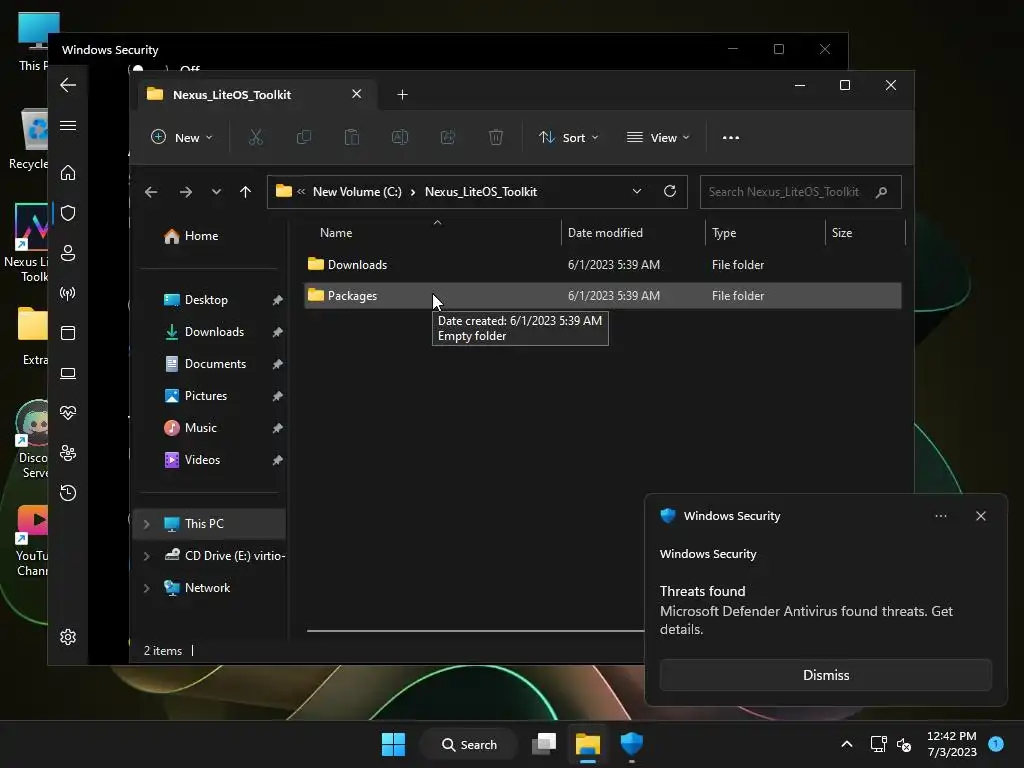The width and height of the screenshot is (1024, 768).
Task: Sort by the Type column header
Action: [x=724, y=232]
